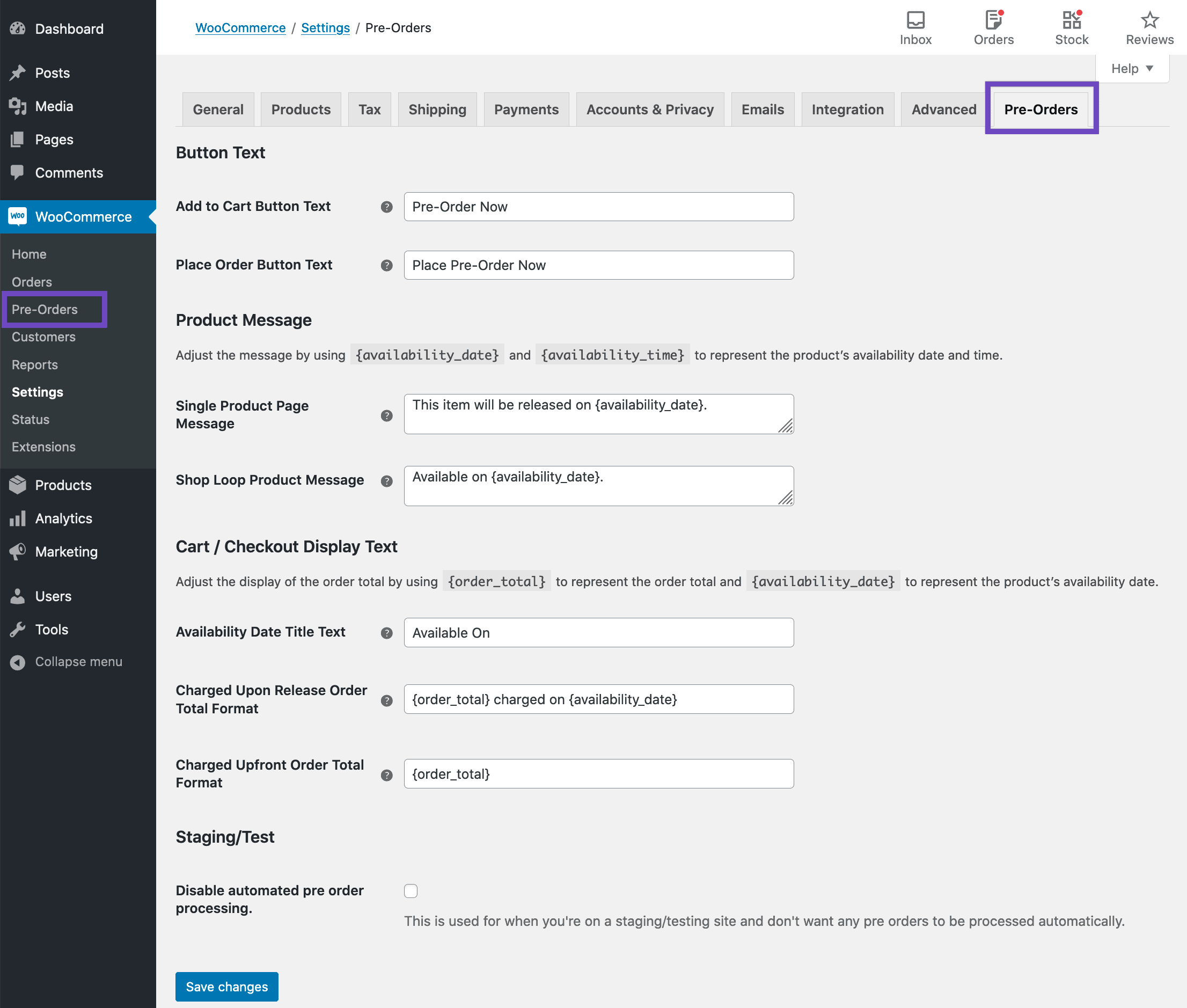Viewport: 1187px width, 1008px height.
Task: Select the Analytics icon in sidebar
Action: [x=19, y=517]
